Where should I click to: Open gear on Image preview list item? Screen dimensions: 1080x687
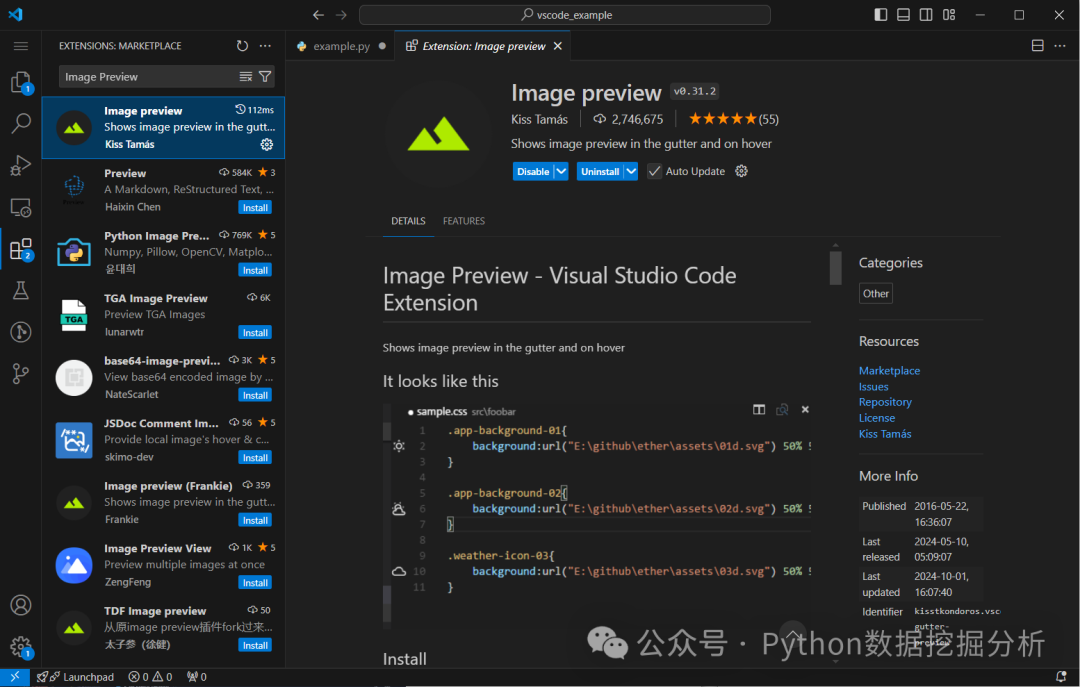[x=267, y=144]
